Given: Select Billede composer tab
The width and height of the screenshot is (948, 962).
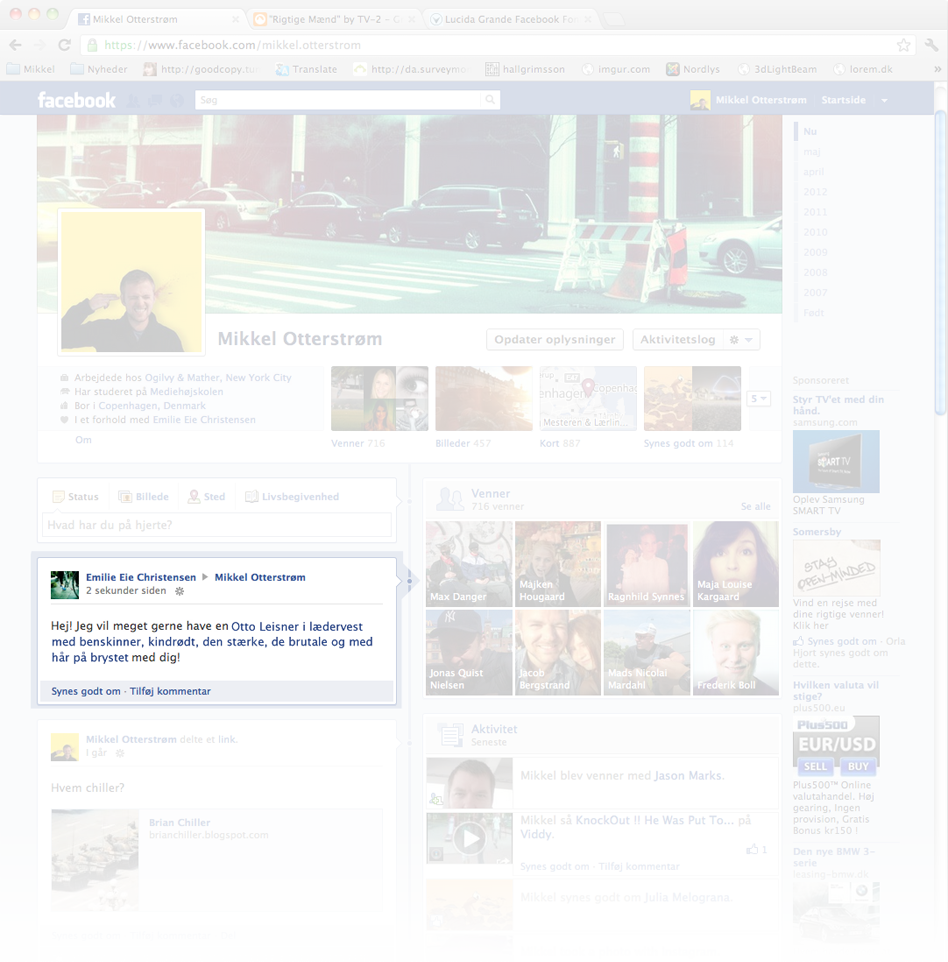Looking at the screenshot, I should pos(143,497).
